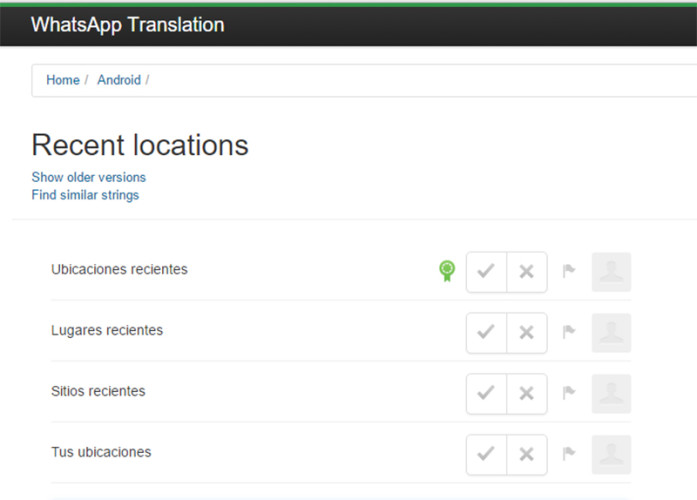Screen dimensions: 697x500
Task: Flag the 'Sitios recientes' translation
Action: [x=569, y=394]
